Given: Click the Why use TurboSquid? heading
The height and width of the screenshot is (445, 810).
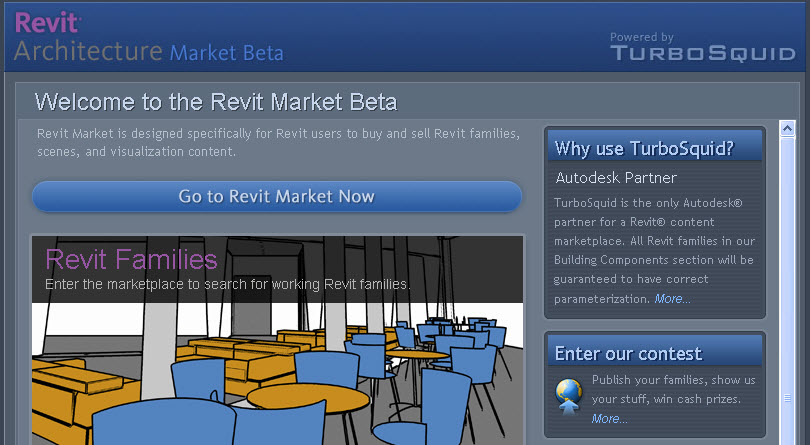Looking at the screenshot, I should click(644, 149).
